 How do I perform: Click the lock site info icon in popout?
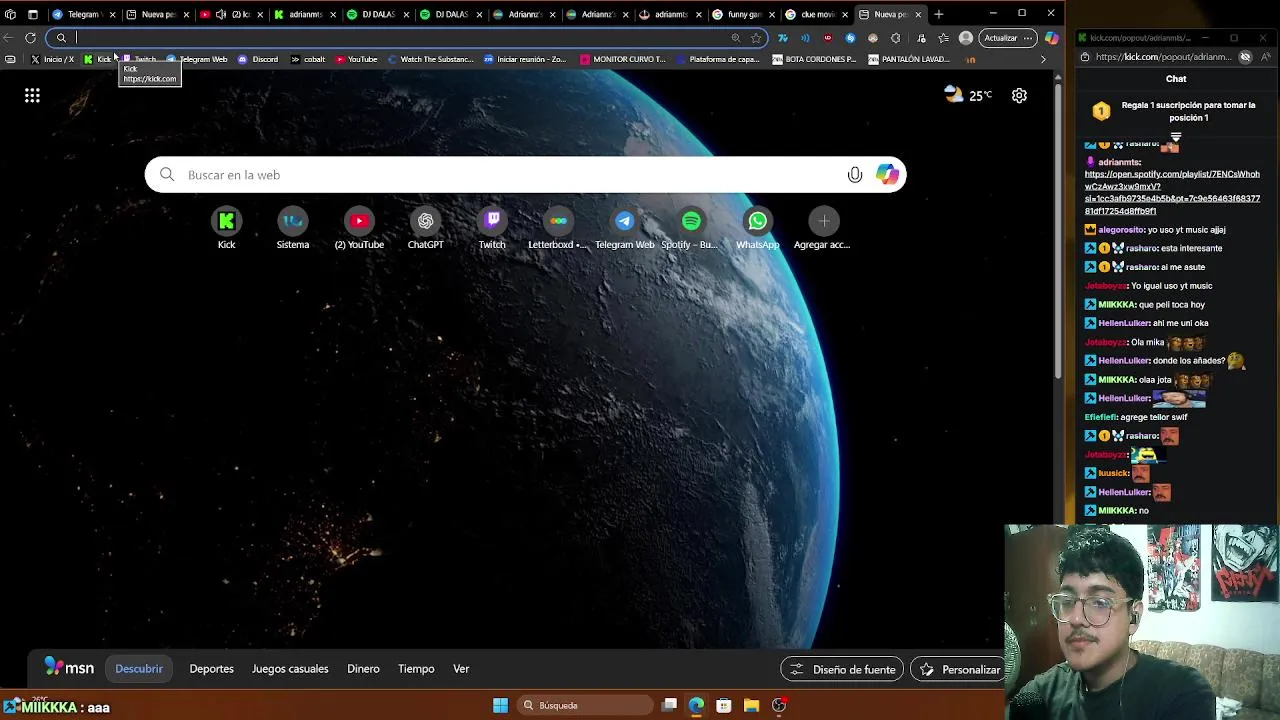pos(1085,57)
